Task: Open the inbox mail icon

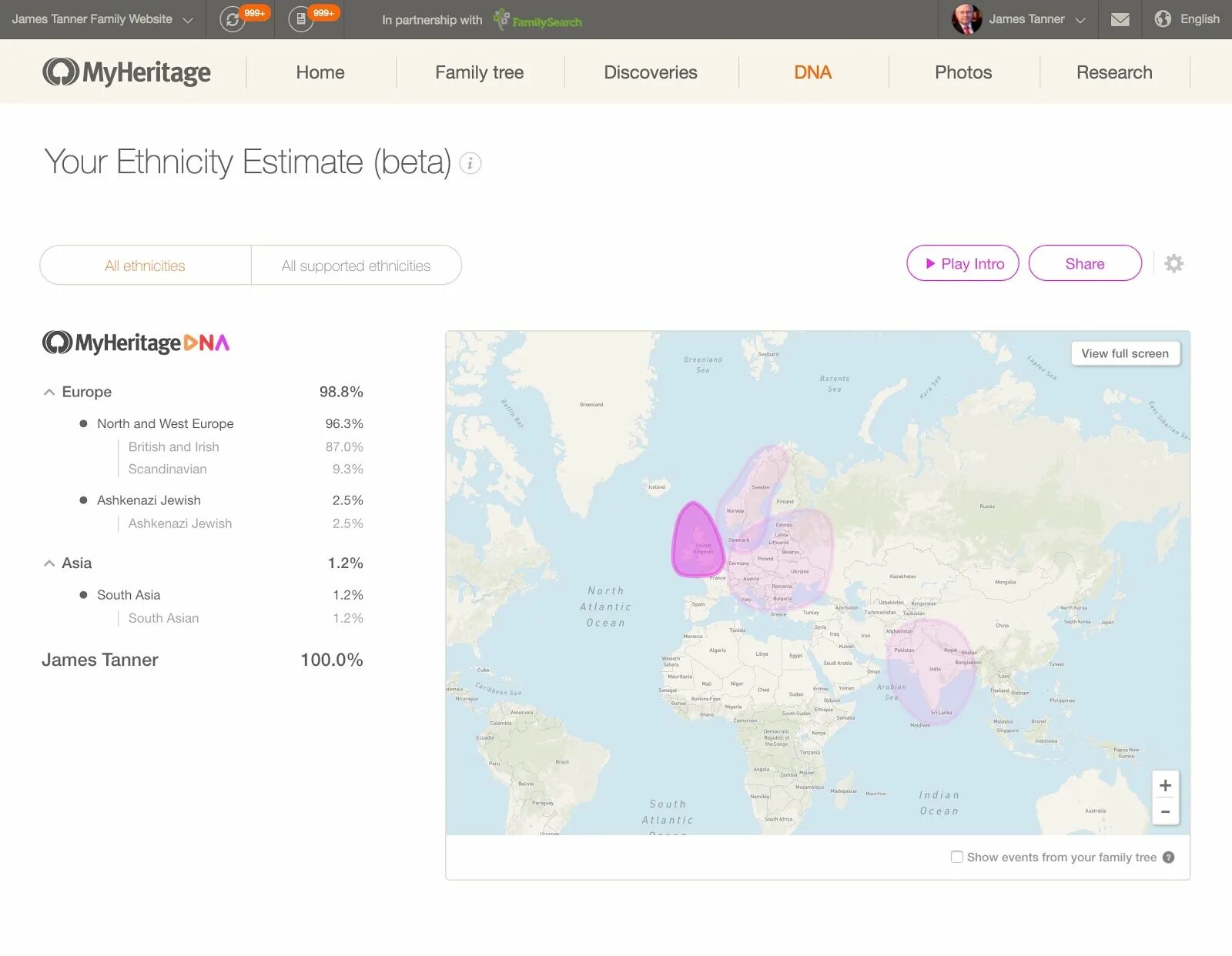Action: [x=1120, y=19]
